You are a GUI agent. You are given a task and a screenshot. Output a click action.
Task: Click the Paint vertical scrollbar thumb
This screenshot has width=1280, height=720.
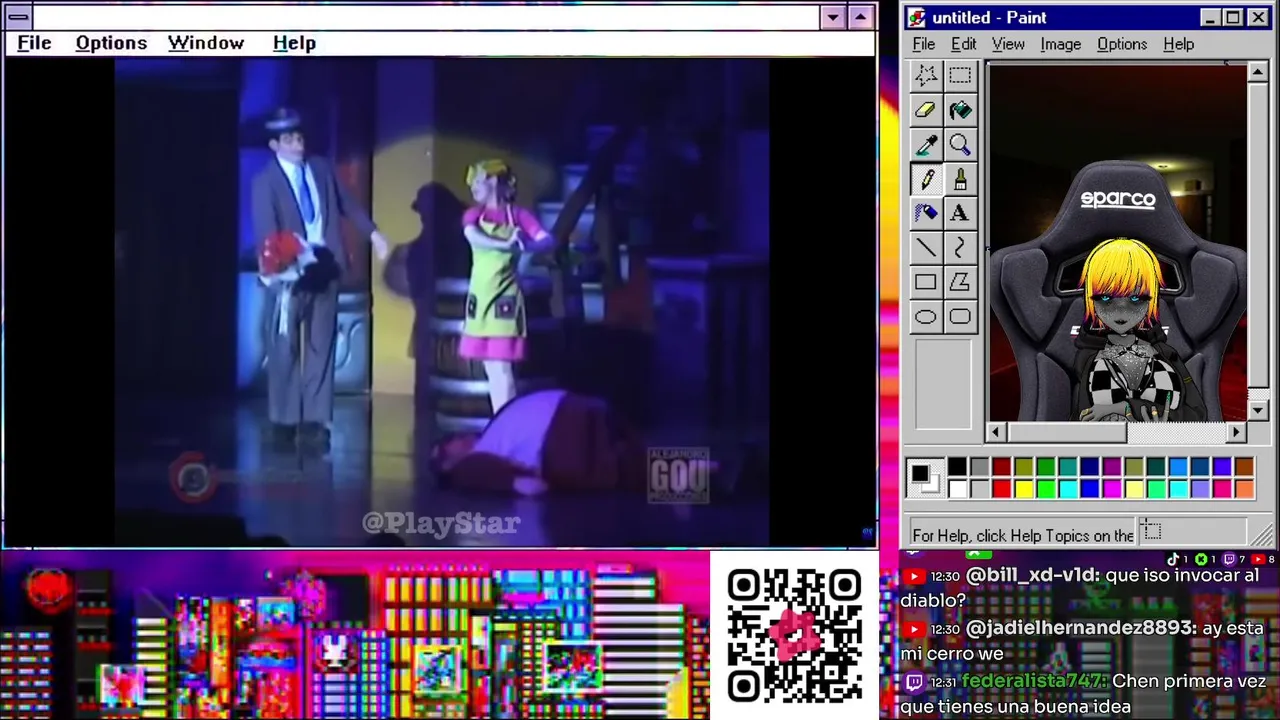(1258, 234)
